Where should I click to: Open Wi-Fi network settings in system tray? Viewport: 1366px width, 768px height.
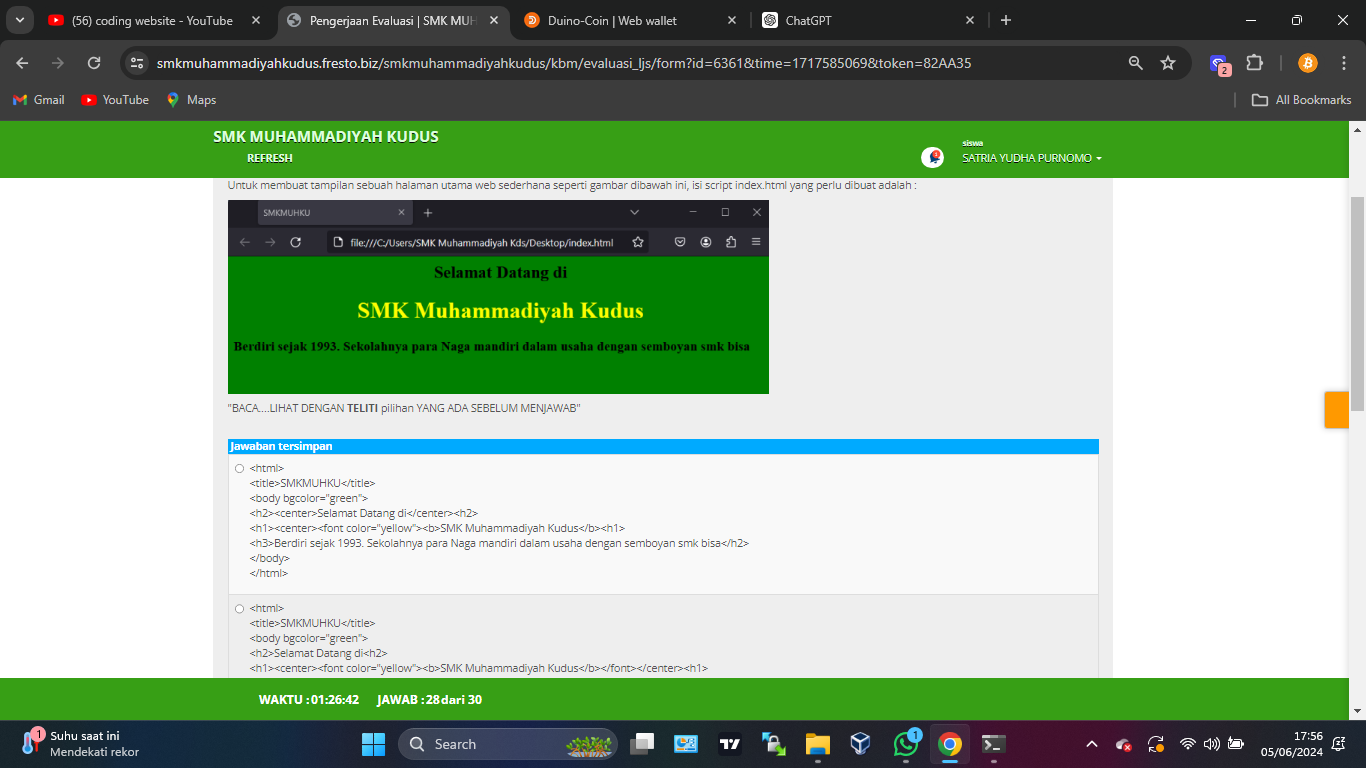click(x=1188, y=744)
